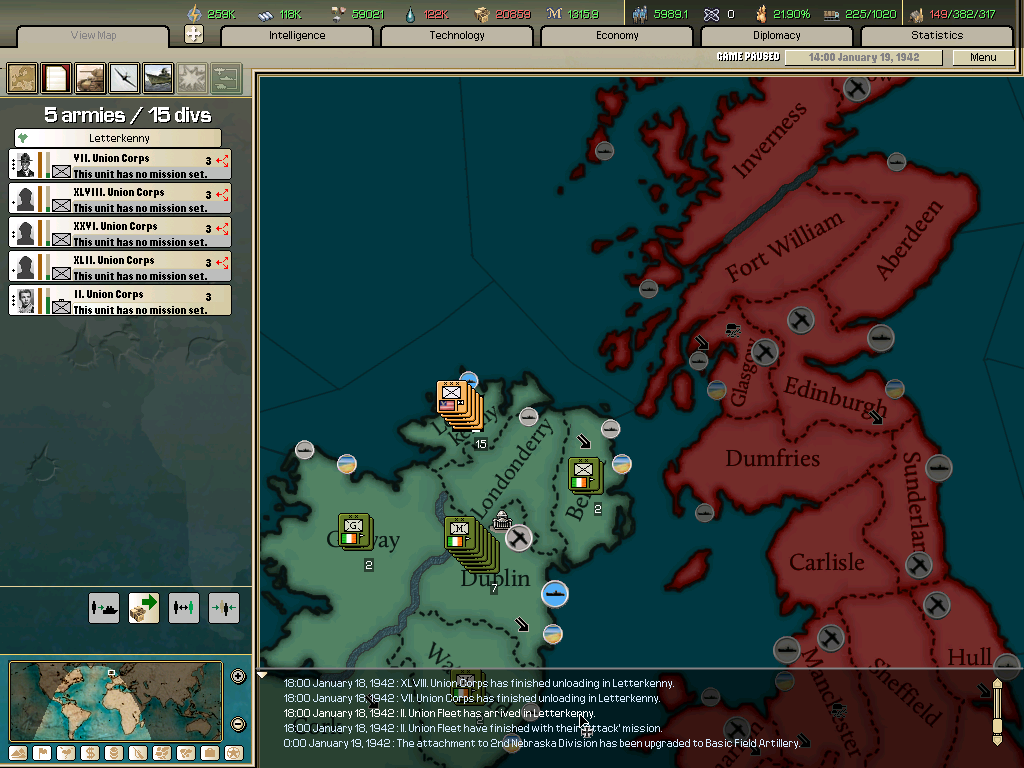Click the load-onto-transports icon in unit panel
The image size is (1024, 768).
click(104, 607)
